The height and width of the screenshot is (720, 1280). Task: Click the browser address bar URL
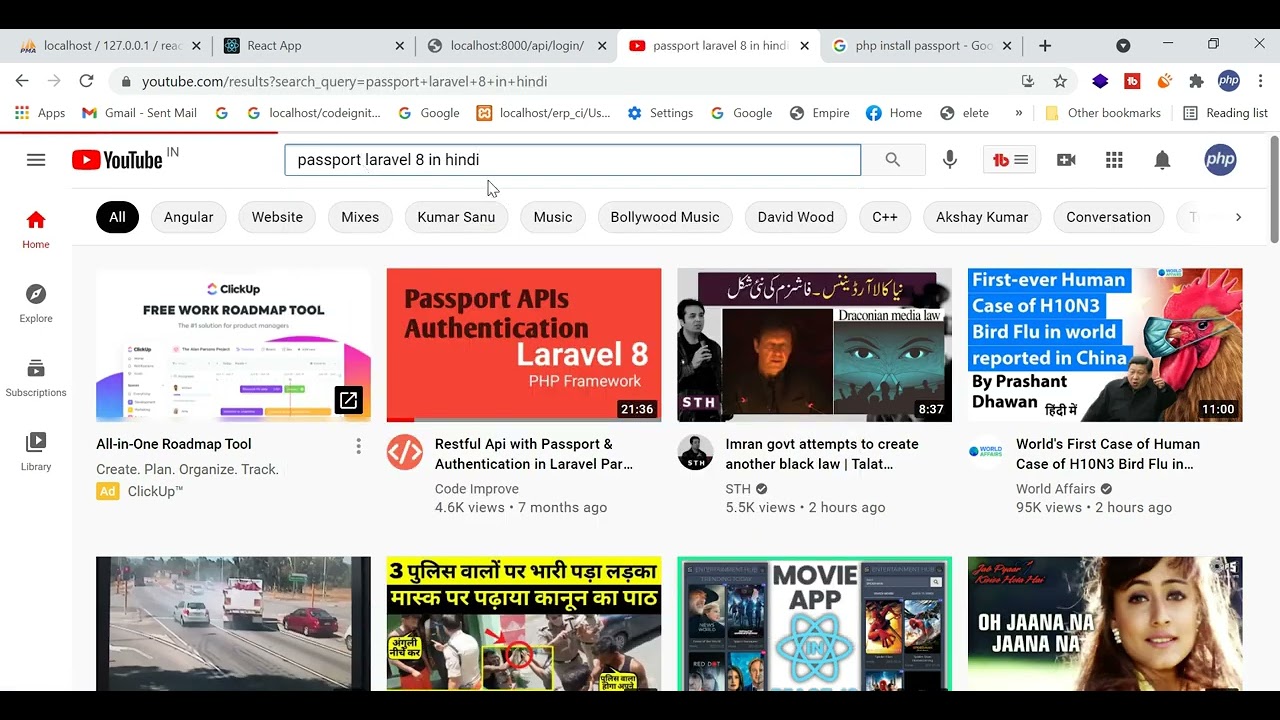344,81
